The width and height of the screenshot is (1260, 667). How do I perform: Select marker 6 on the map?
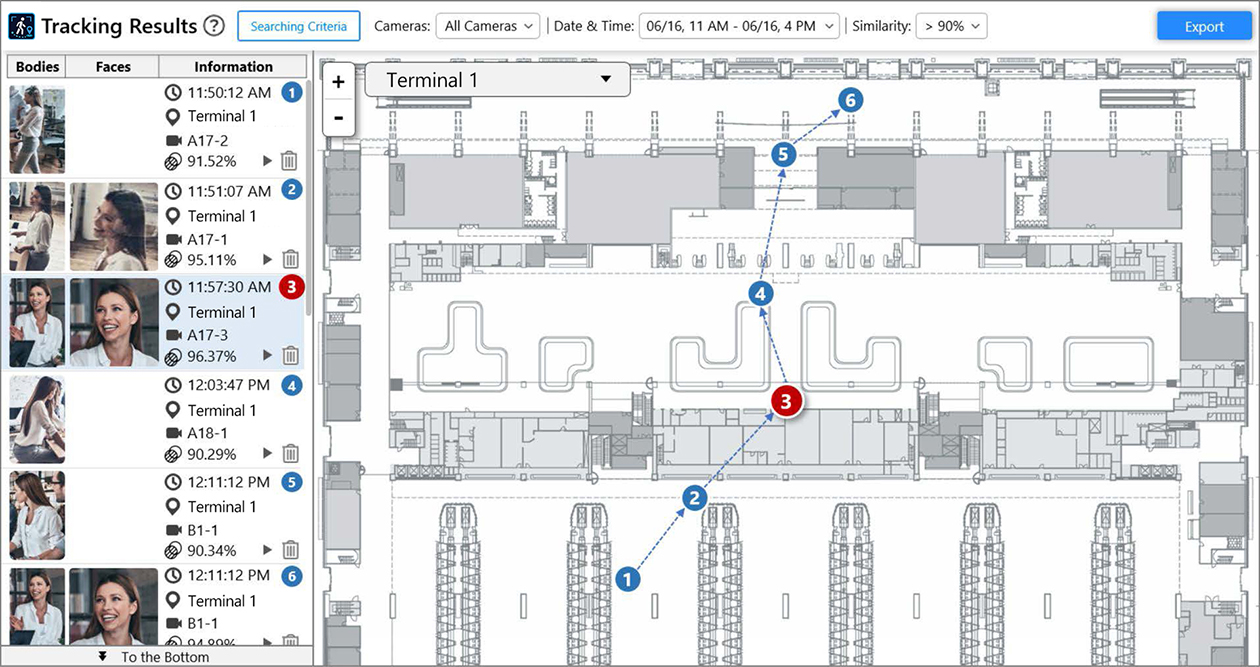(x=849, y=100)
